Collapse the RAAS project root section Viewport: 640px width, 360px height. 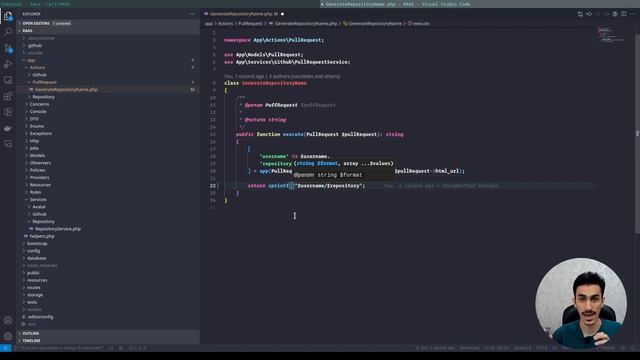coord(27,31)
